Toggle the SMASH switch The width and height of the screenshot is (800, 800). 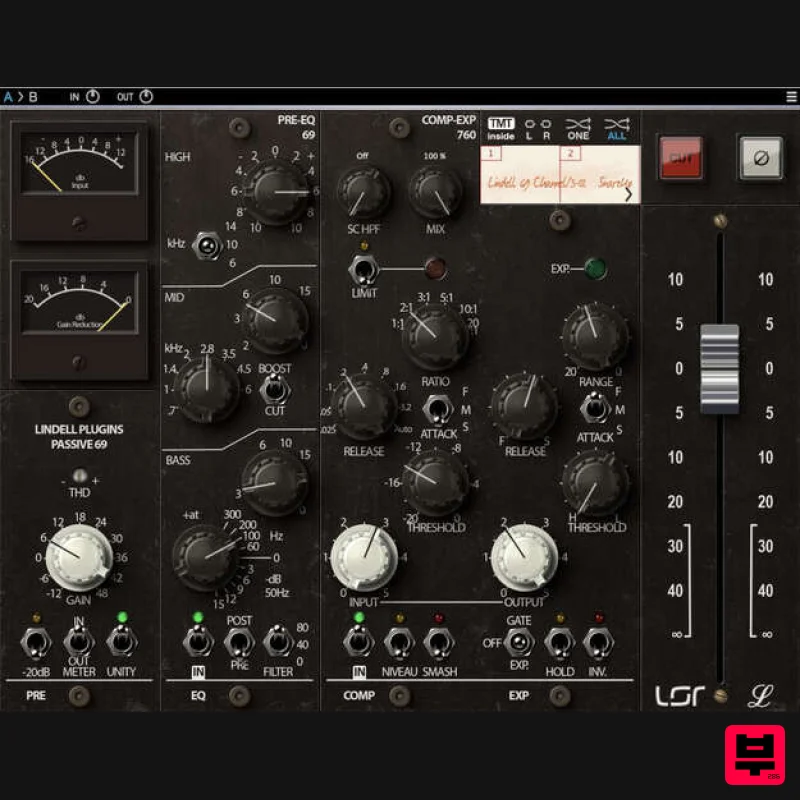(439, 644)
